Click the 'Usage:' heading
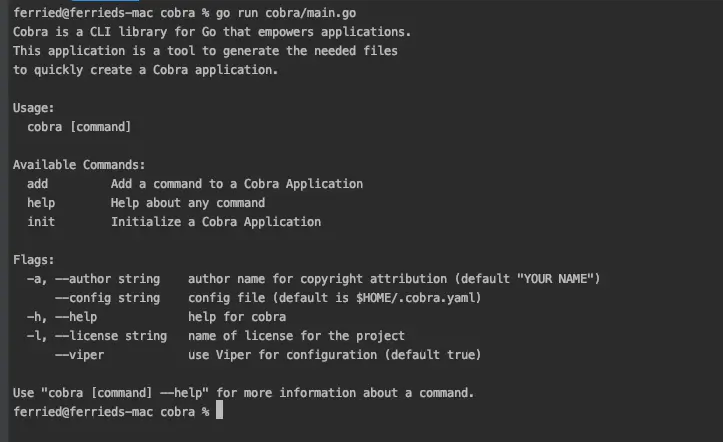This screenshot has width=723, height=442. pyautogui.click(x=34, y=108)
